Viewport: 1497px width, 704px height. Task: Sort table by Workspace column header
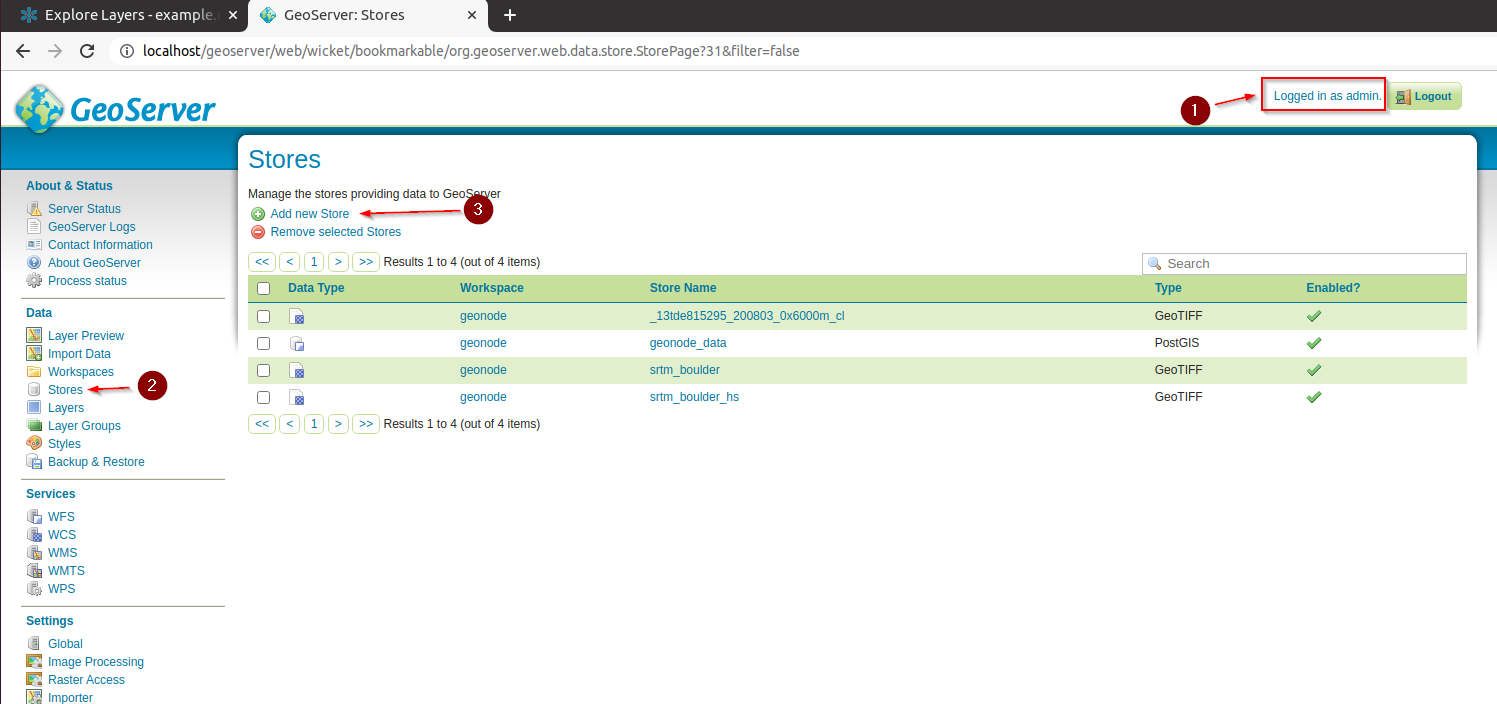pyautogui.click(x=492, y=288)
